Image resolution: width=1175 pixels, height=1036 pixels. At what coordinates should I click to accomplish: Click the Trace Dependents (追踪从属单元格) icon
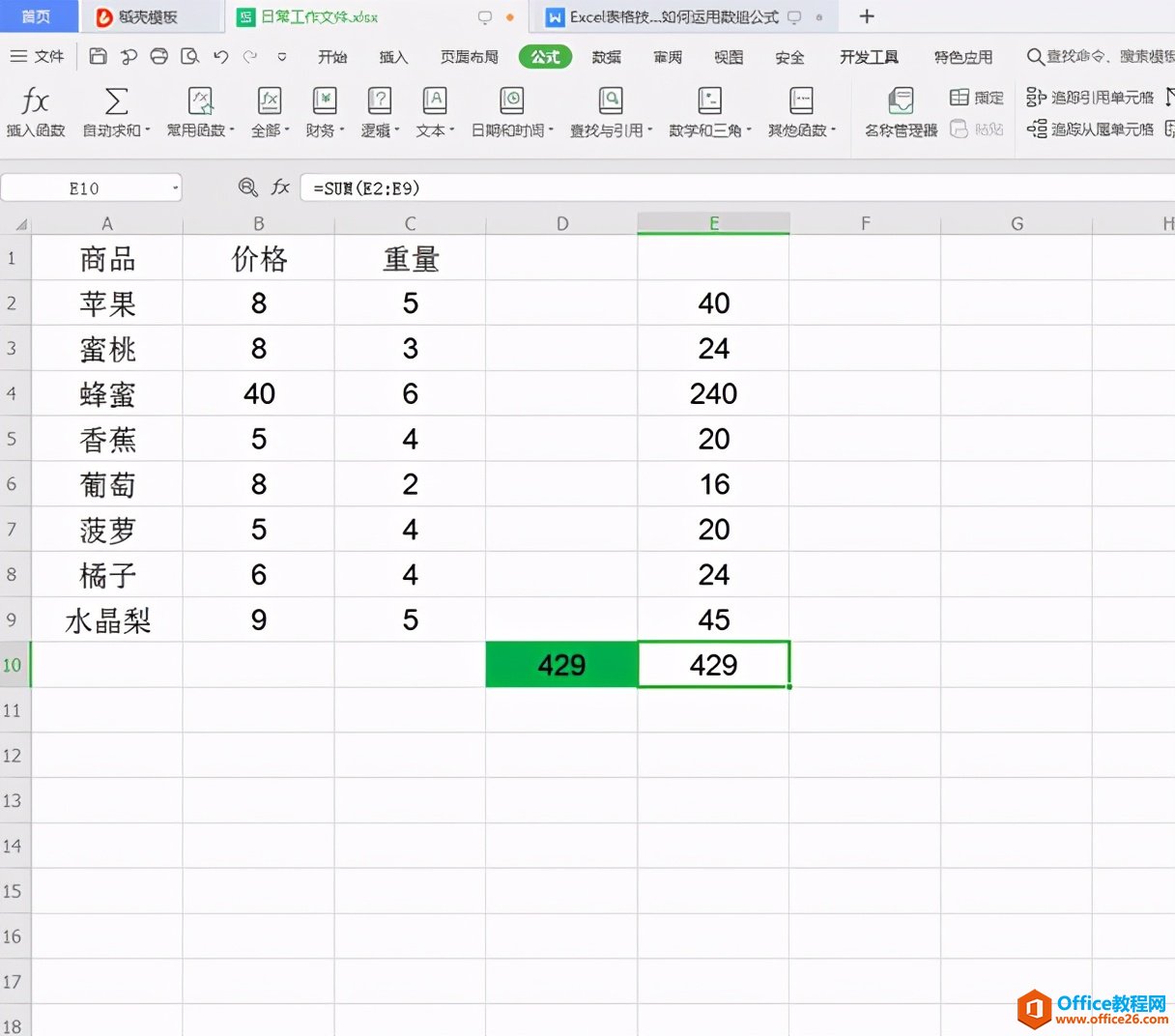coord(1037,129)
